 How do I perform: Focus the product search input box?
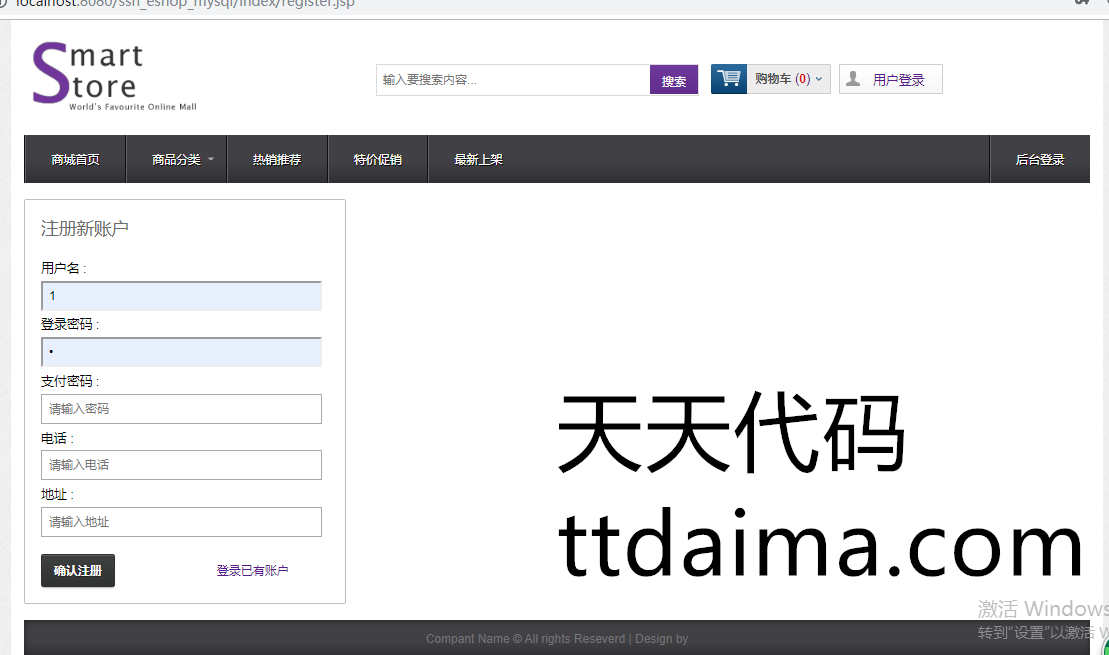click(x=512, y=80)
